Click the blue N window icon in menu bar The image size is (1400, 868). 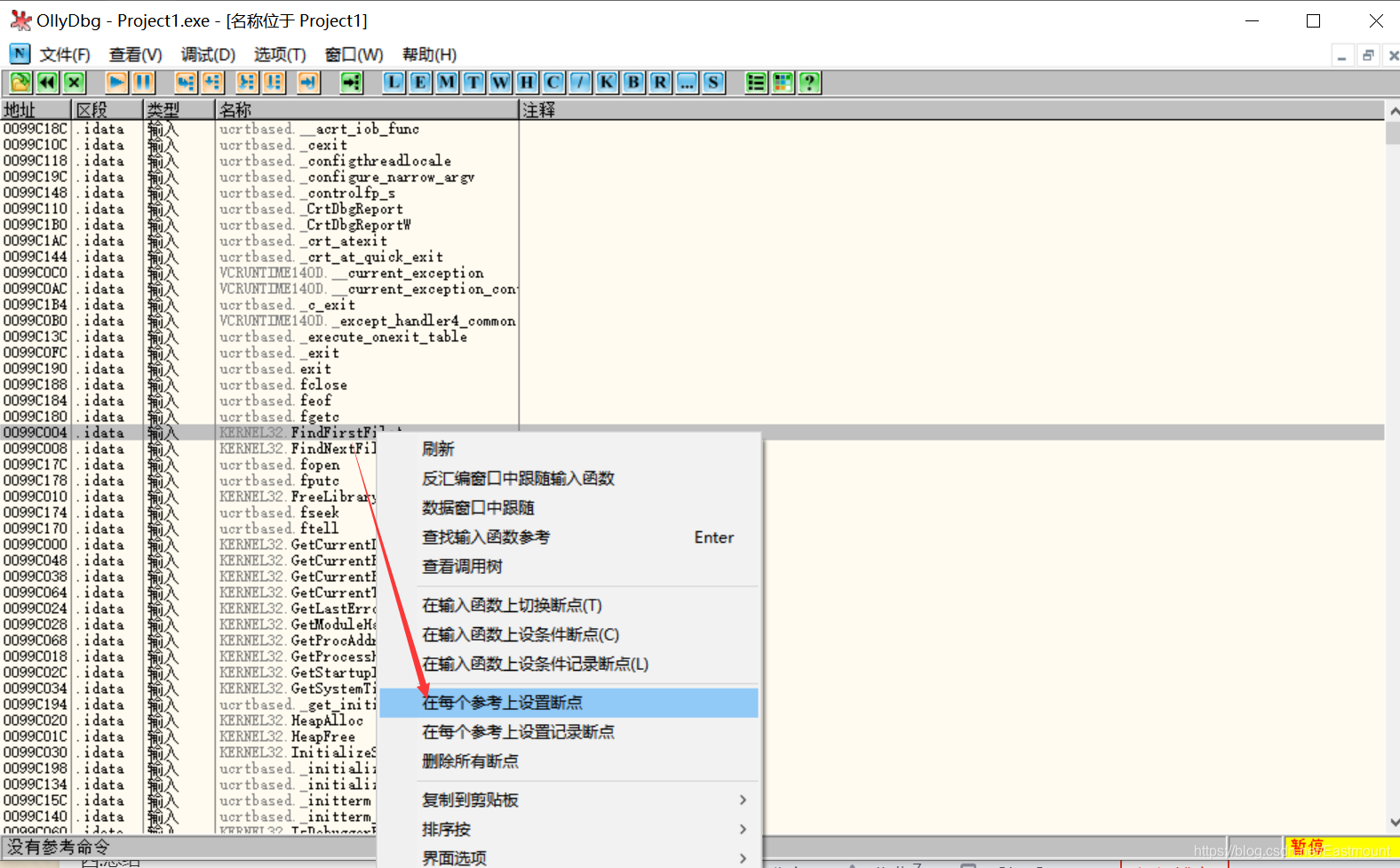20,54
